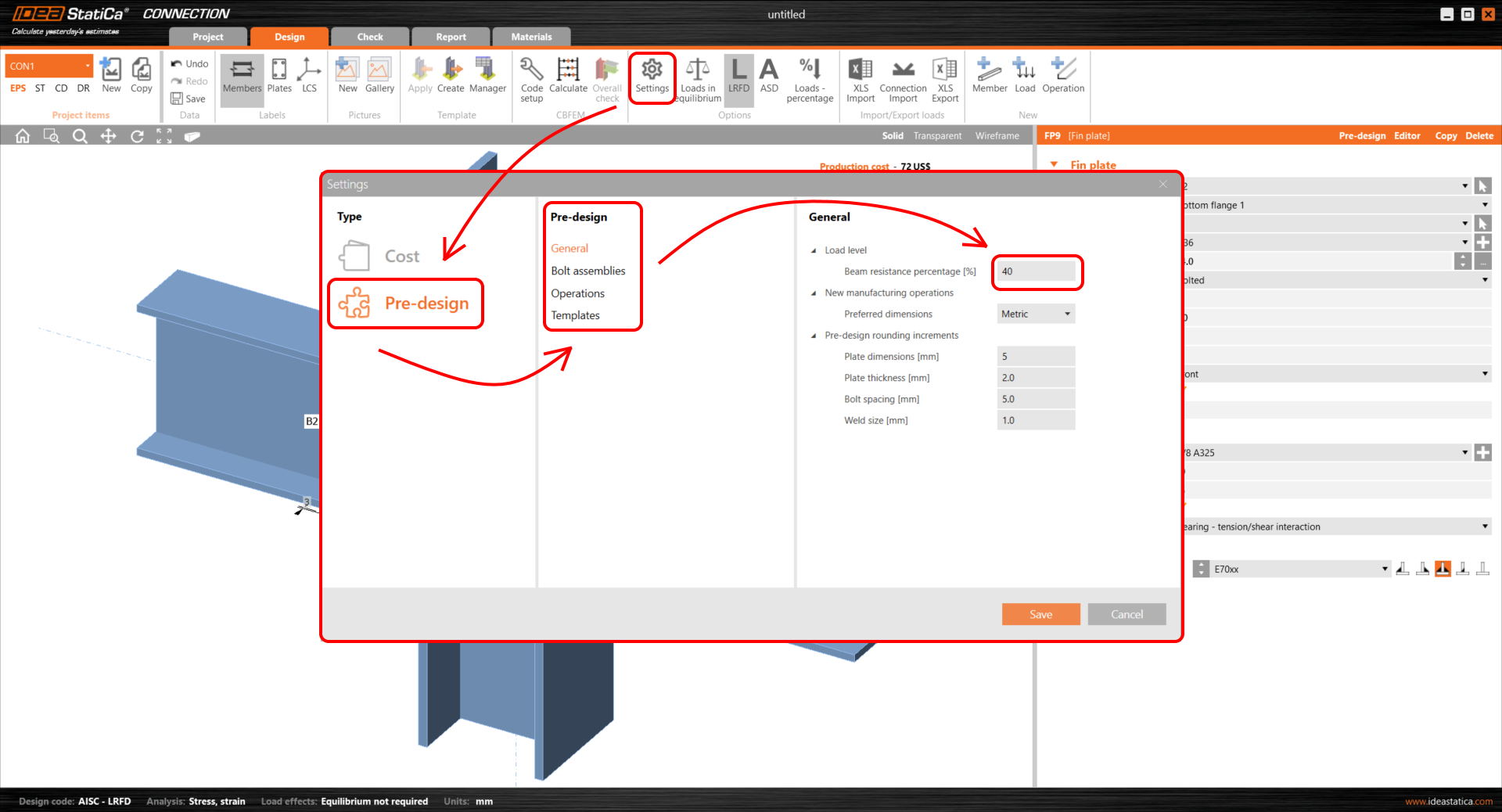The height and width of the screenshot is (812, 1502).
Task: Open the Settings gear in the ribbon
Action: [652, 77]
